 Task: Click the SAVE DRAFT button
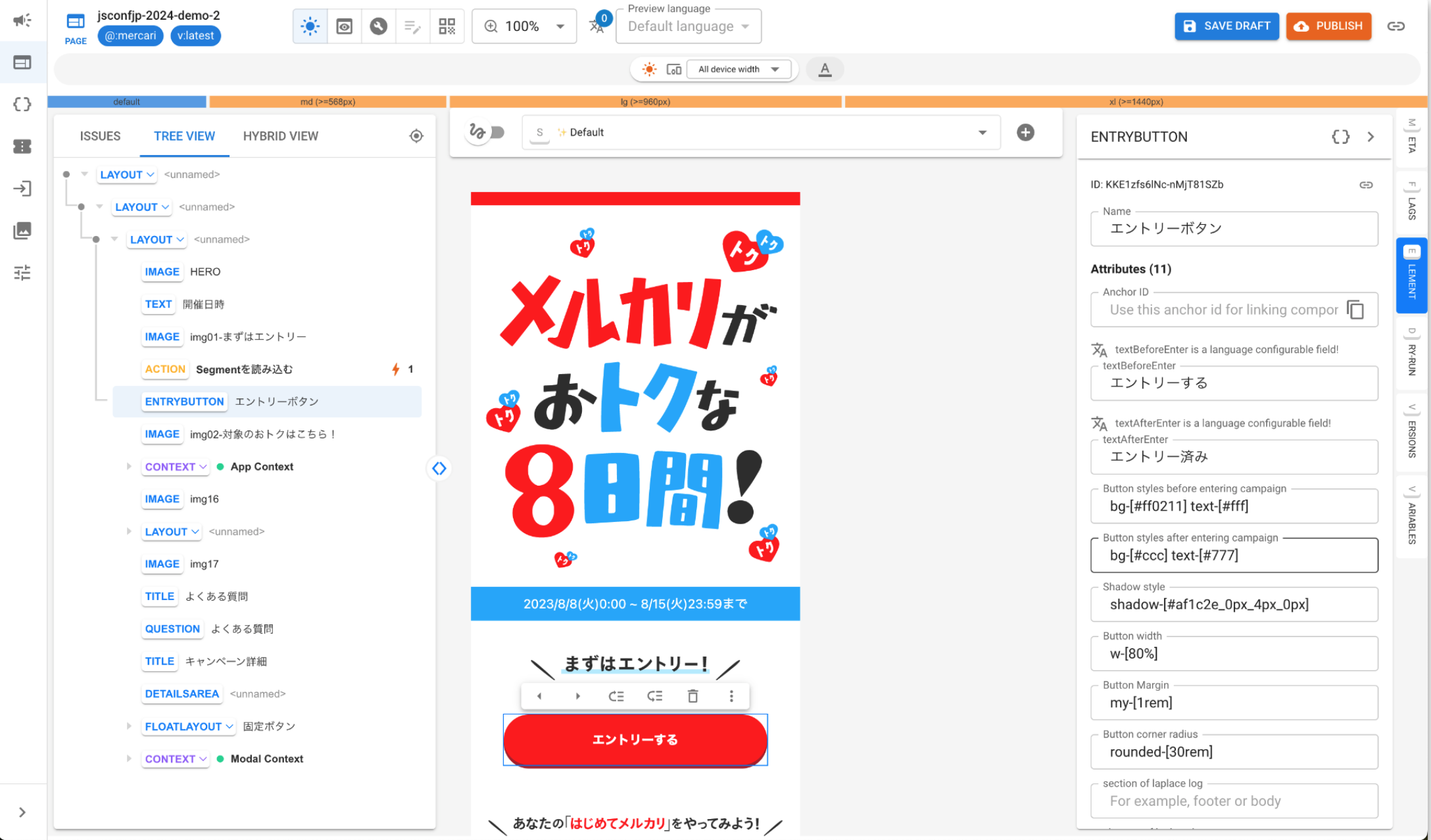pos(1226,26)
